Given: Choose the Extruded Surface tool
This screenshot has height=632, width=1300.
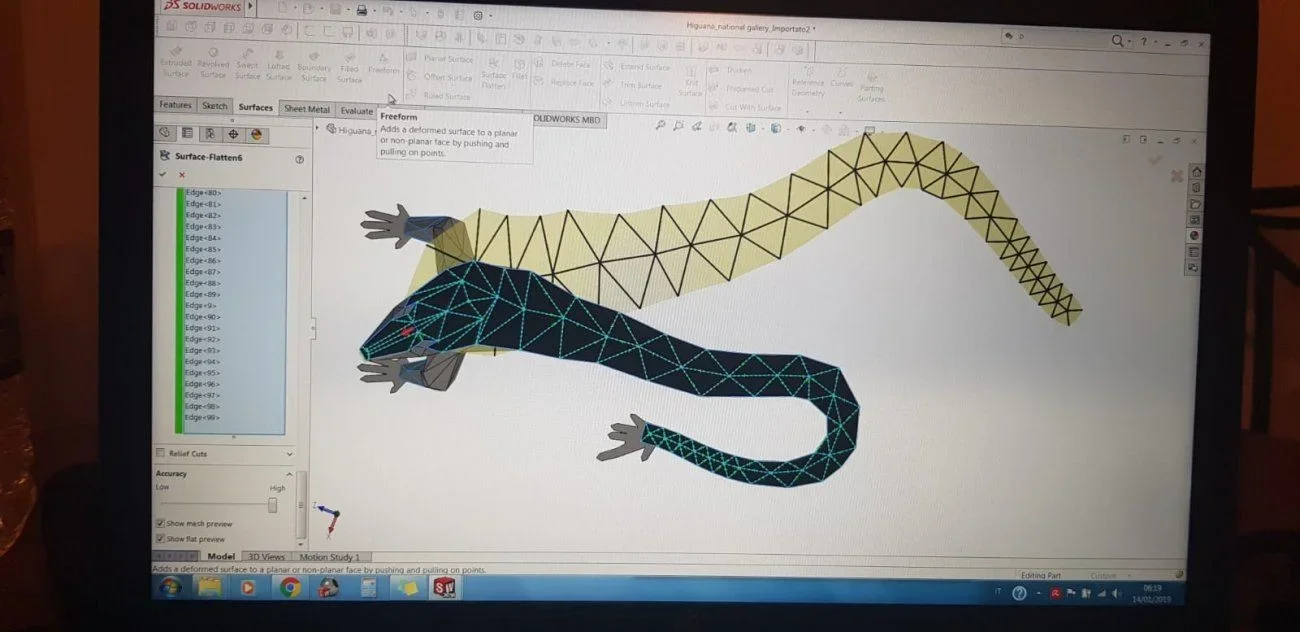Looking at the screenshot, I should 176,62.
